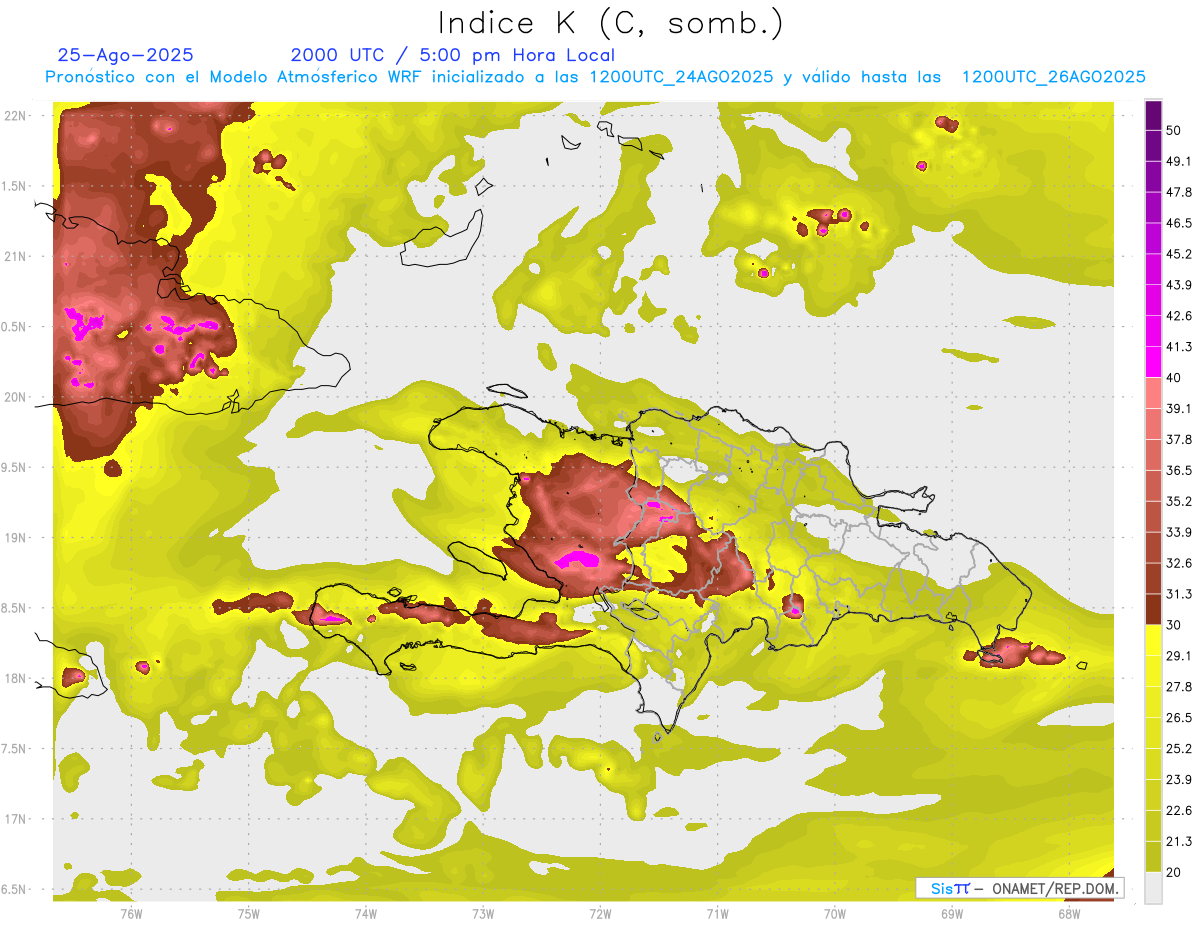
Task: Click the colorbar value "50"
Action: (1174, 130)
